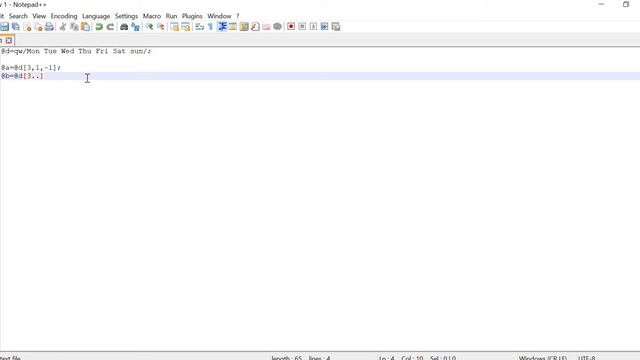The image size is (640, 360).
Task: Minimize the Notepad++ window
Action: click(x=601, y=4)
